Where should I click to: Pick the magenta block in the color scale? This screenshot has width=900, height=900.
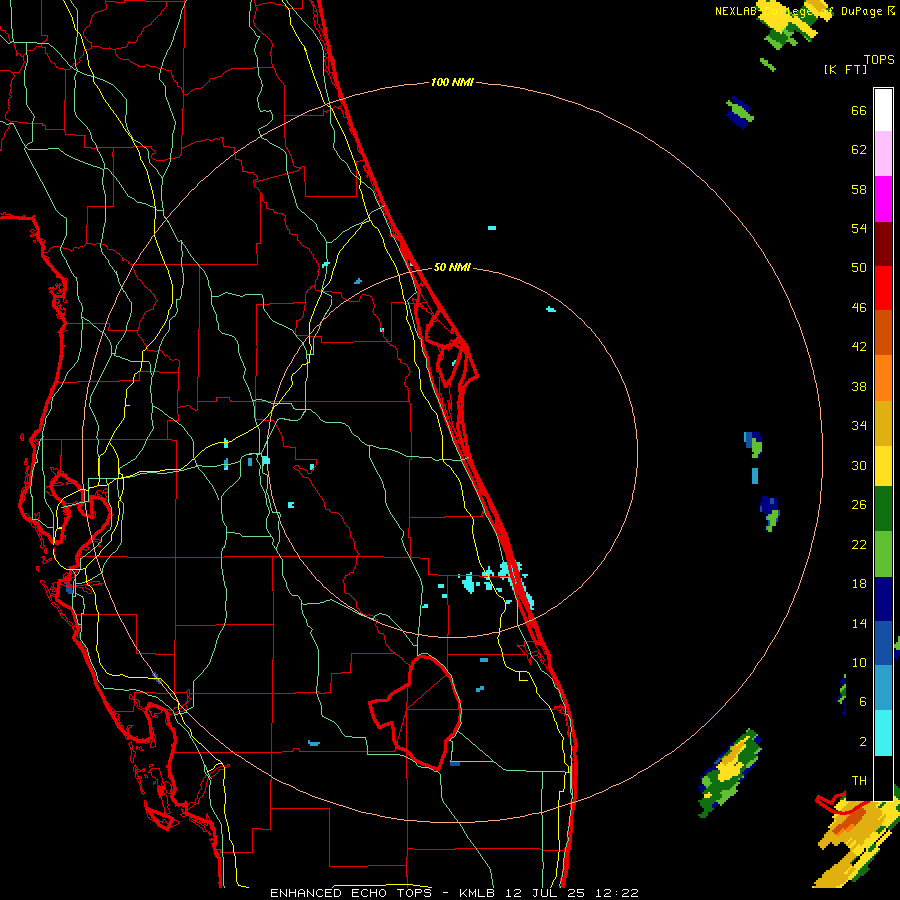click(883, 199)
